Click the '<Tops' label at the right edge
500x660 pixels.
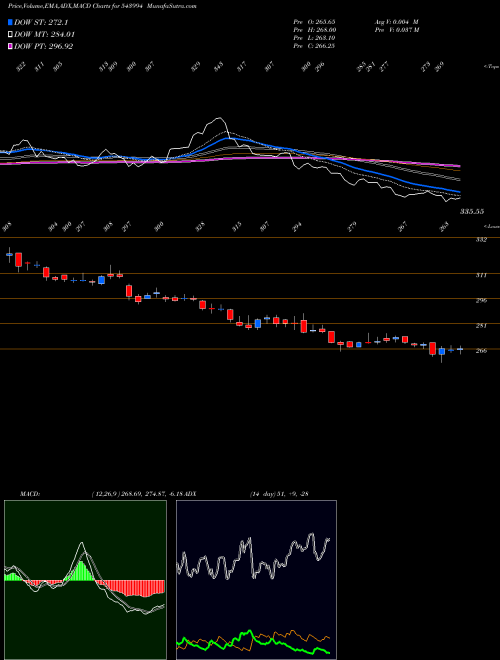(x=492, y=67)
